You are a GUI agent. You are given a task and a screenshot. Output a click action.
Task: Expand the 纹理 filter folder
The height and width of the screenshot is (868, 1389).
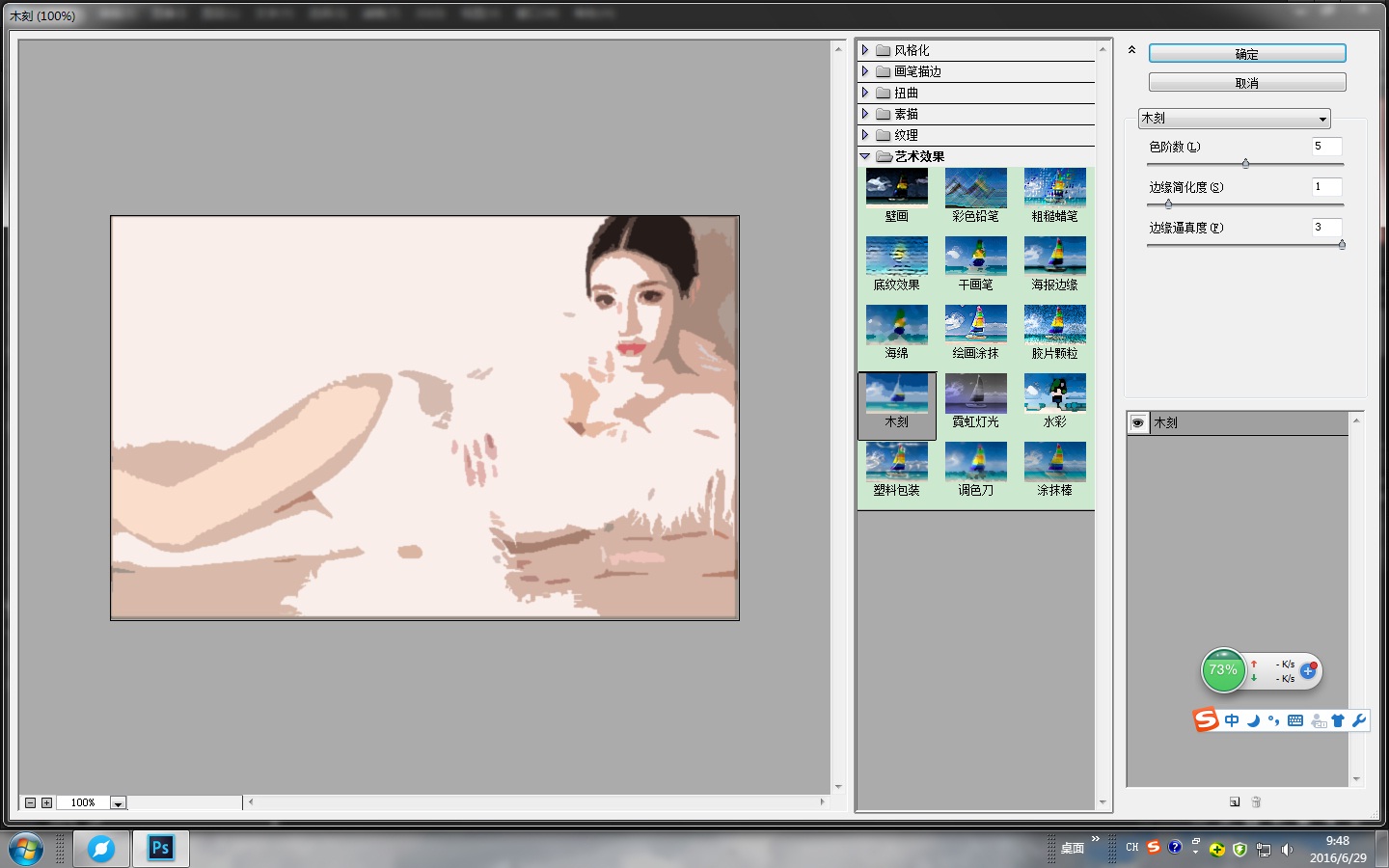865,135
